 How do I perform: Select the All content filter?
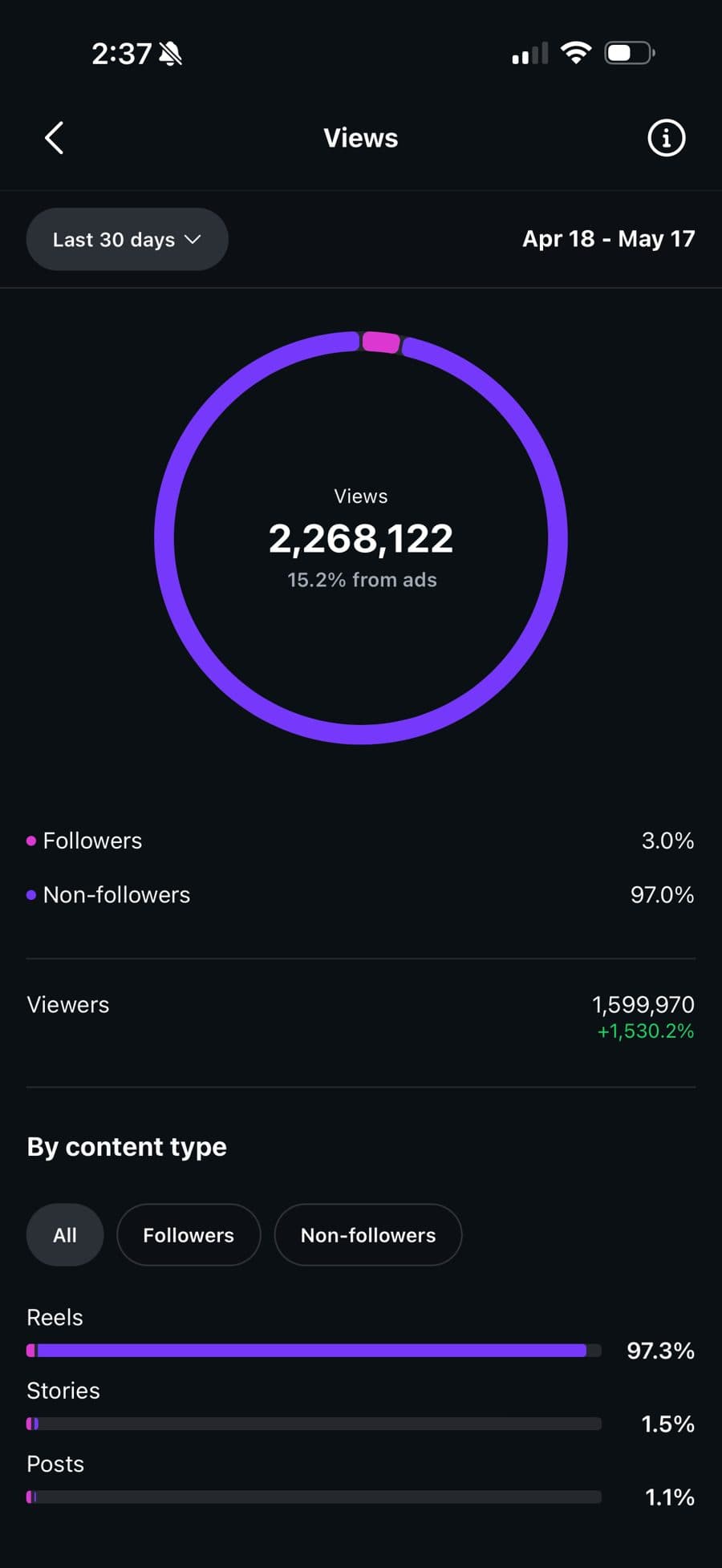point(65,1235)
